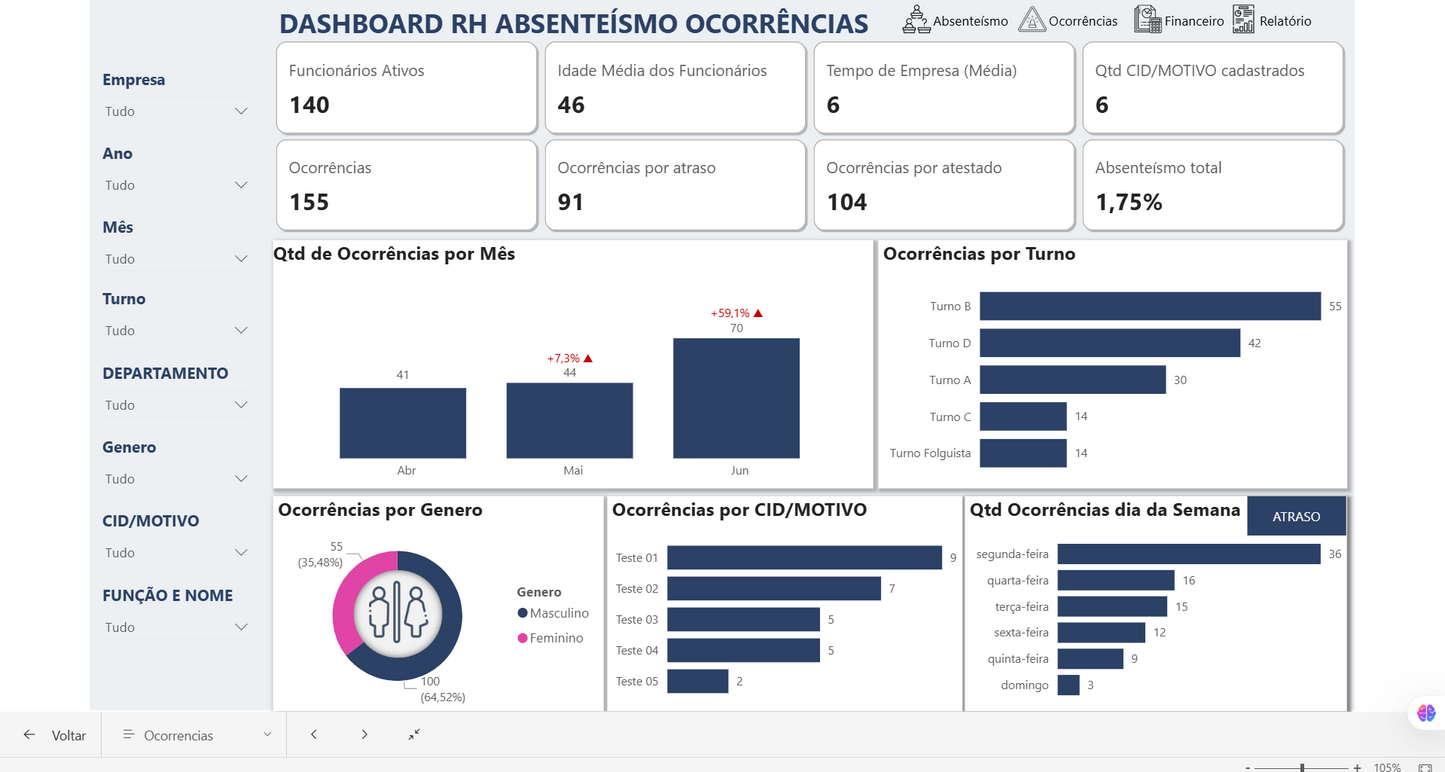Image resolution: width=1445 pixels, height=772 pixels.
Task: Click the Relatório report icon
Action: click(x=1243, y=19)
